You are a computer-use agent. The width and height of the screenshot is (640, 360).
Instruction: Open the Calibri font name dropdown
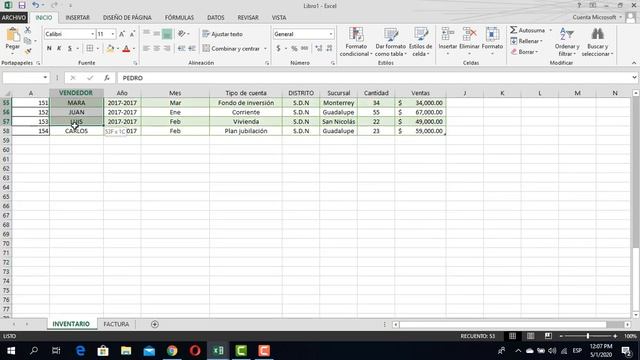pyautogui.click(x=92, y=34)
